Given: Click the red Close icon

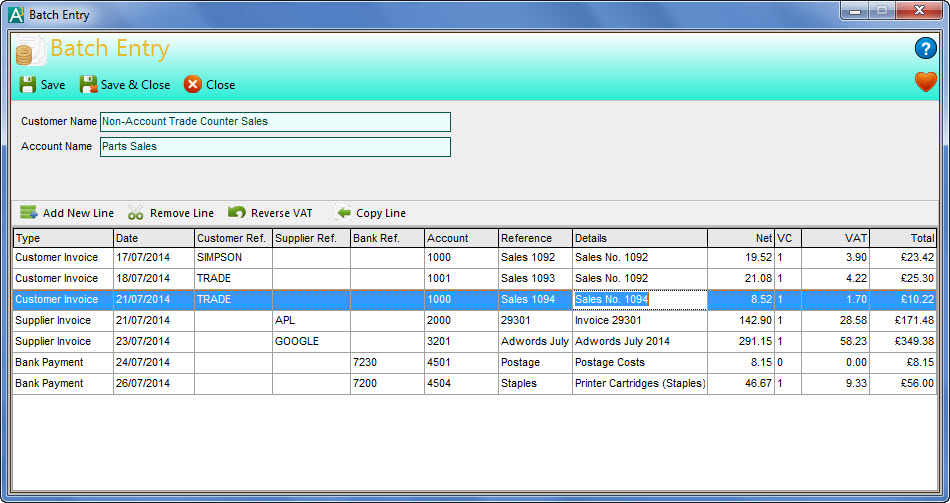Looking at the screenshot, I should 193,85.
